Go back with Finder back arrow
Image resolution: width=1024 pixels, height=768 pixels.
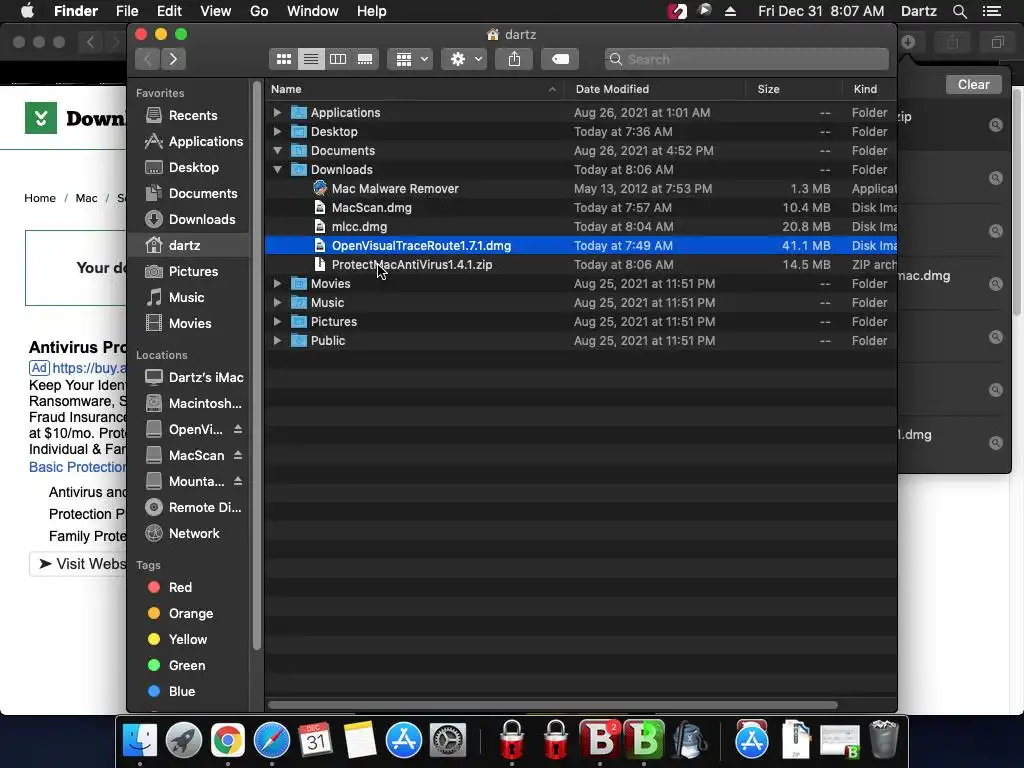[148, 59]
